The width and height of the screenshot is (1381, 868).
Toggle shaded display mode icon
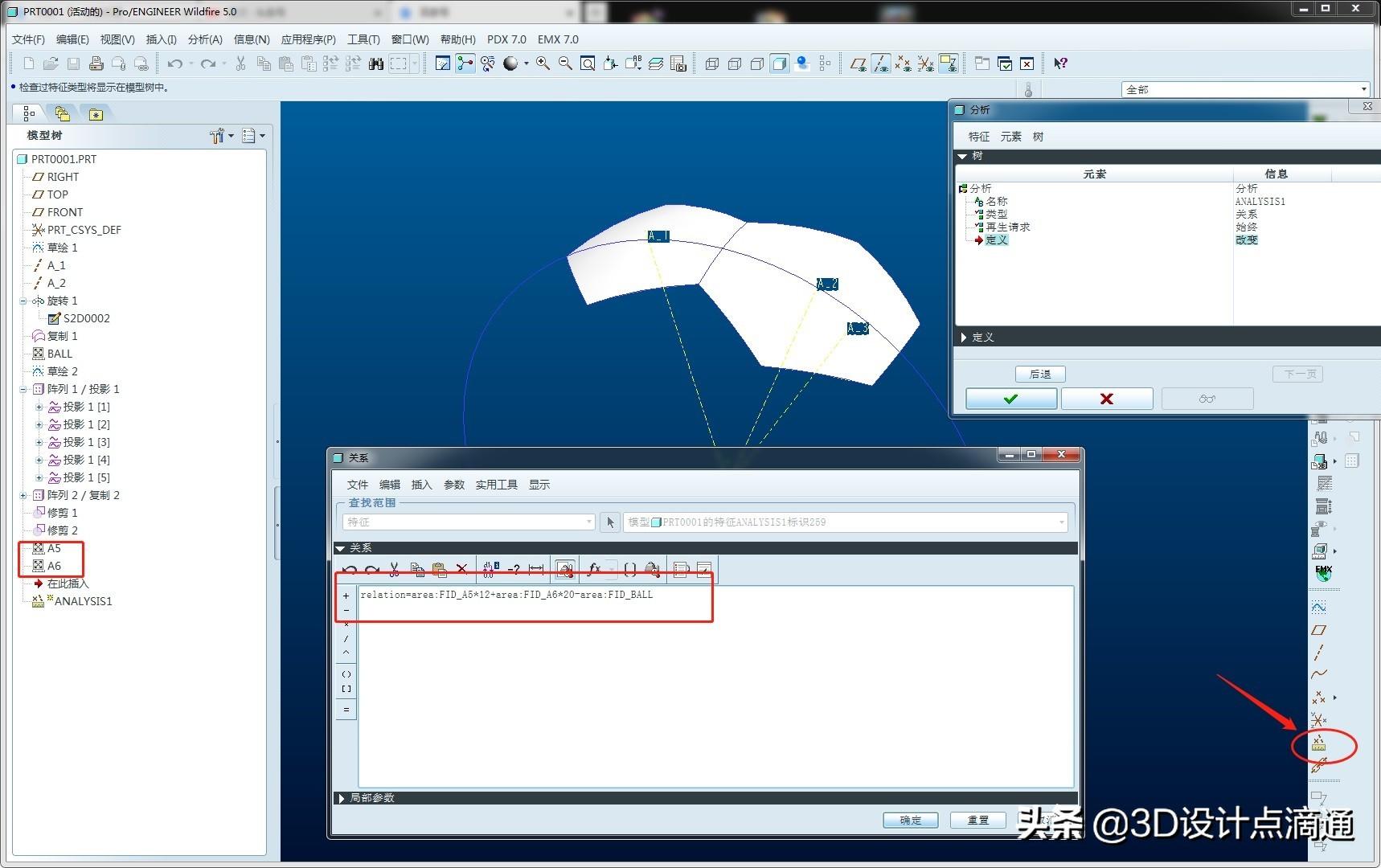[779, 63]
